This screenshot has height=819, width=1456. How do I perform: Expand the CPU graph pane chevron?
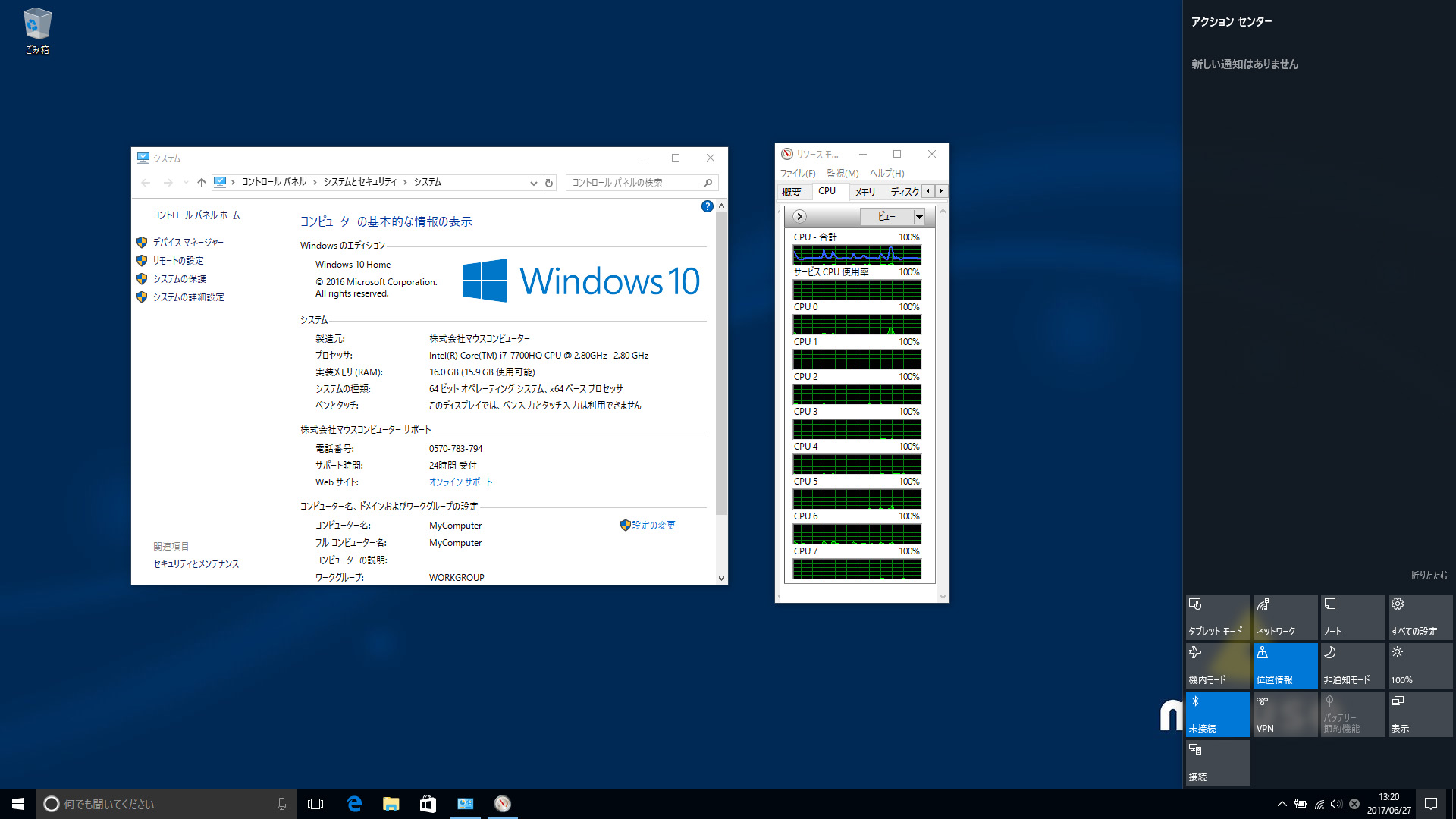point(799,217)
